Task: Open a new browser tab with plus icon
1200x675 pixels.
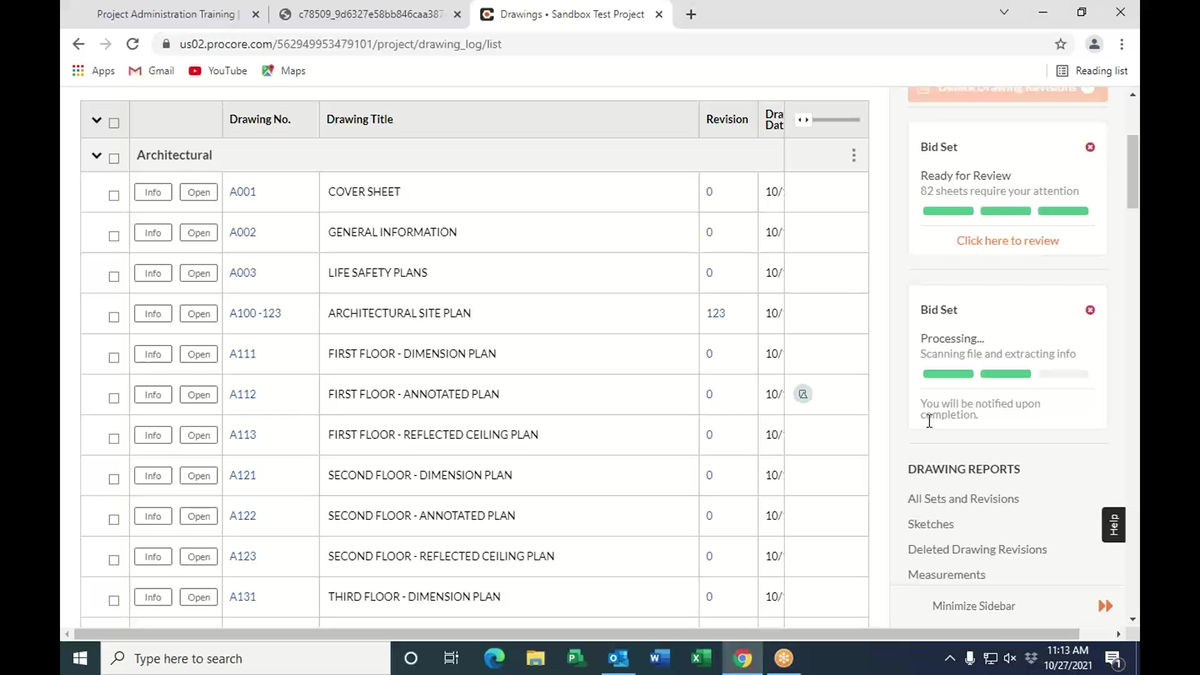Action: click(x=691, y=14)
